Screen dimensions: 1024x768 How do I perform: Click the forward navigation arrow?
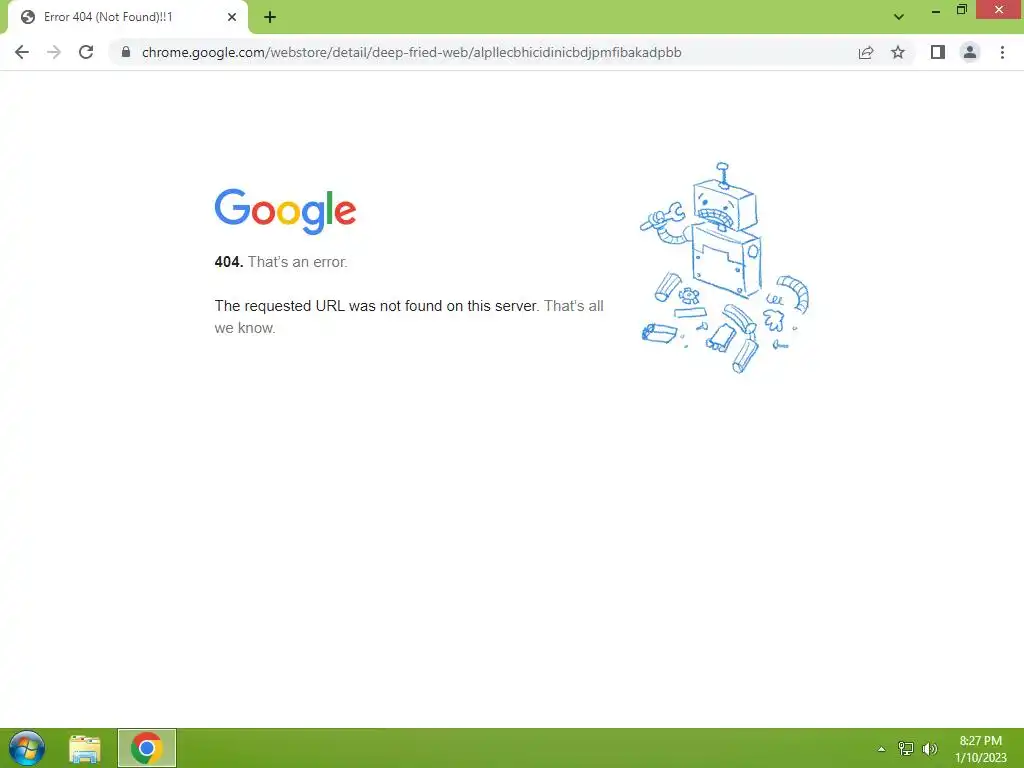(x=54, y=52)
